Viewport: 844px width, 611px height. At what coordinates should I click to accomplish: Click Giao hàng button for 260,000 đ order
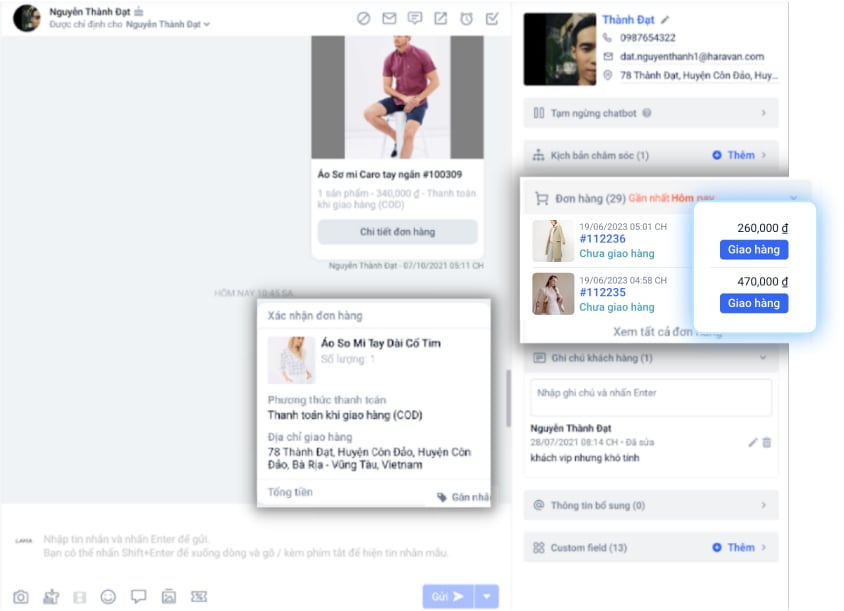753,250
